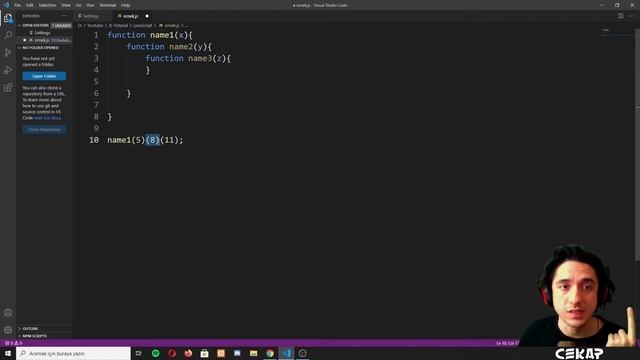Viewport: 640px width, 360px height.
Task: Launch Opera from the taskbar
Action: 172,353
